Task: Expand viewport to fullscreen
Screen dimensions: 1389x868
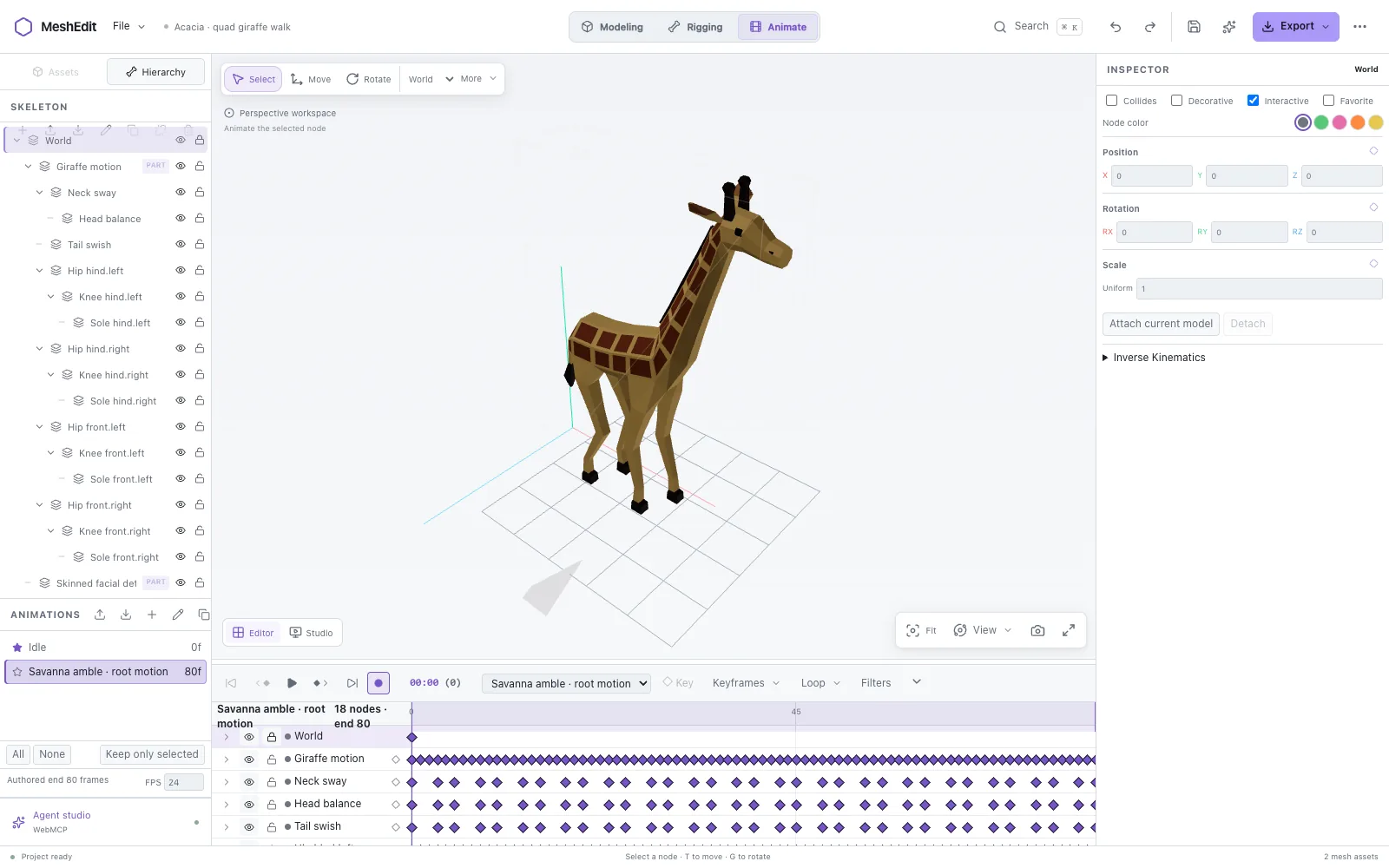Action: pos(1069,631)
